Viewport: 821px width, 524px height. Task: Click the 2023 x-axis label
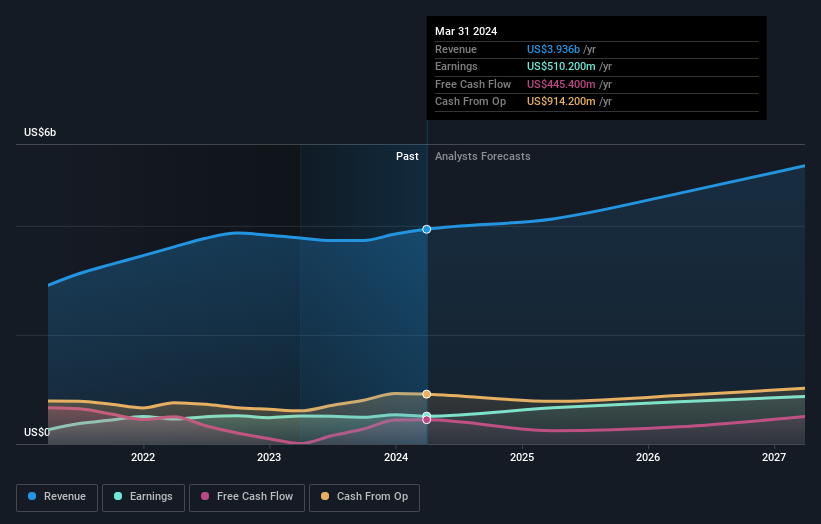click(269, 458)
